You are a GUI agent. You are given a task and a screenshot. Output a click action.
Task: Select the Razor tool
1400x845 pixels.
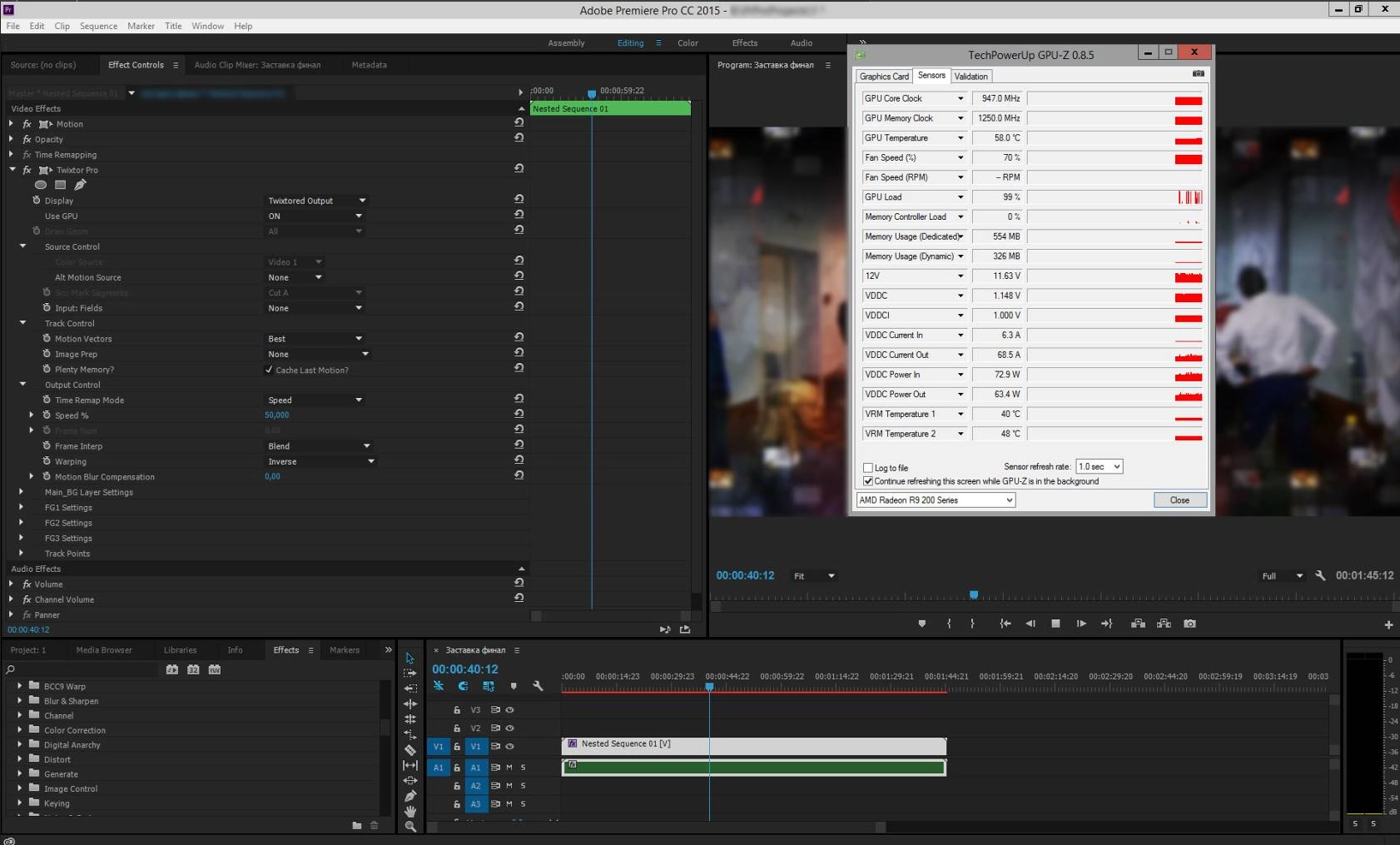[410, 749]
